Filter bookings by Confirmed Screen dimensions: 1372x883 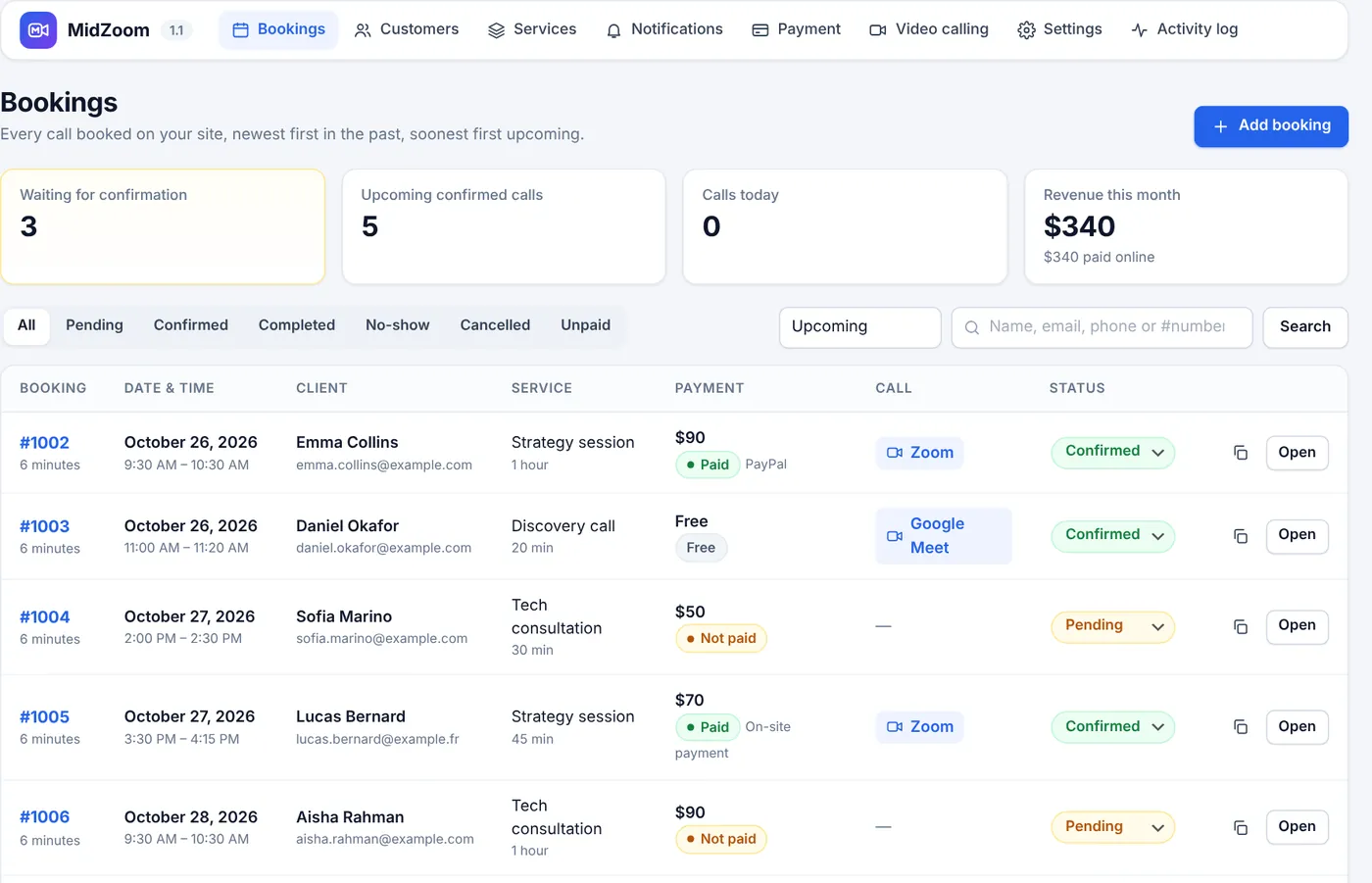(191, 325)
